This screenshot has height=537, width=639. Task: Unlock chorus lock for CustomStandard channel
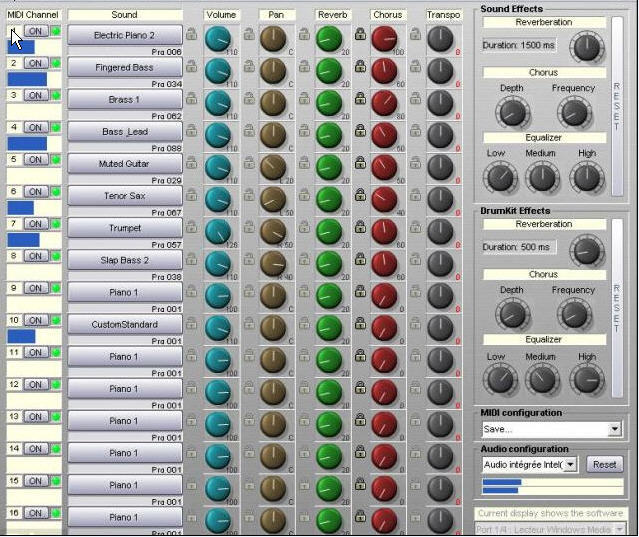[x=360, y=324]
